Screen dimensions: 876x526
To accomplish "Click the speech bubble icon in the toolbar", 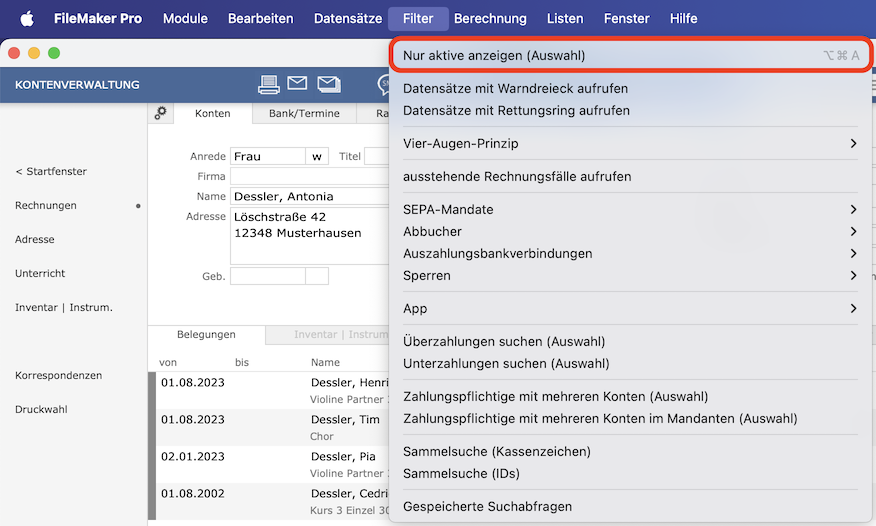I will pos(384,84).
